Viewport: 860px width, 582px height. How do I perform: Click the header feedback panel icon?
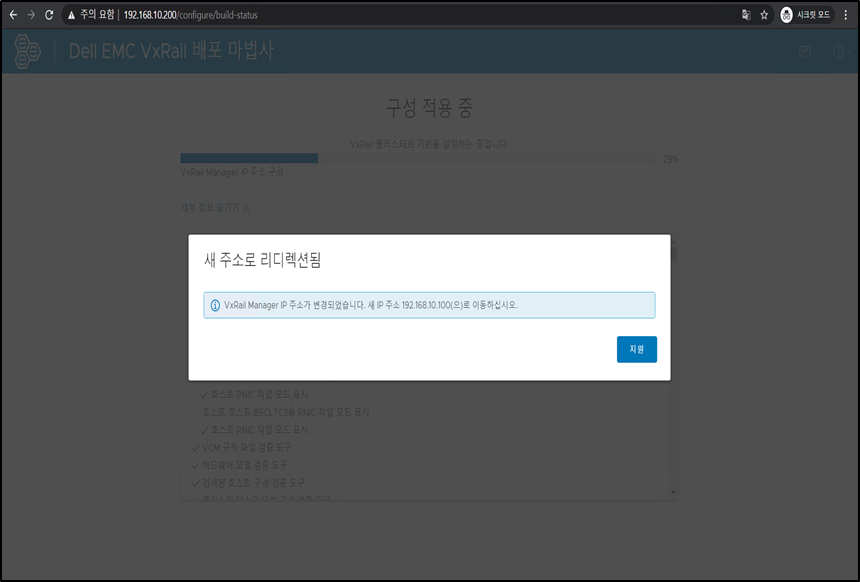pos(805,52)
